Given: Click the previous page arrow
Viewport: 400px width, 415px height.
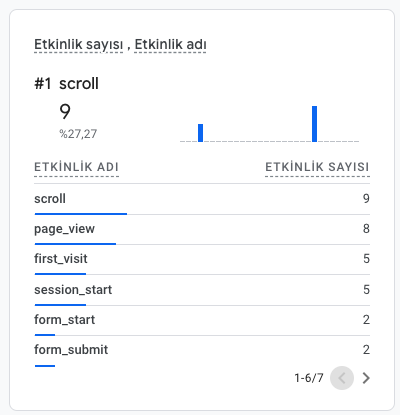Looking at the screenshot, I should pyautogui.click(x=342, y=378).
